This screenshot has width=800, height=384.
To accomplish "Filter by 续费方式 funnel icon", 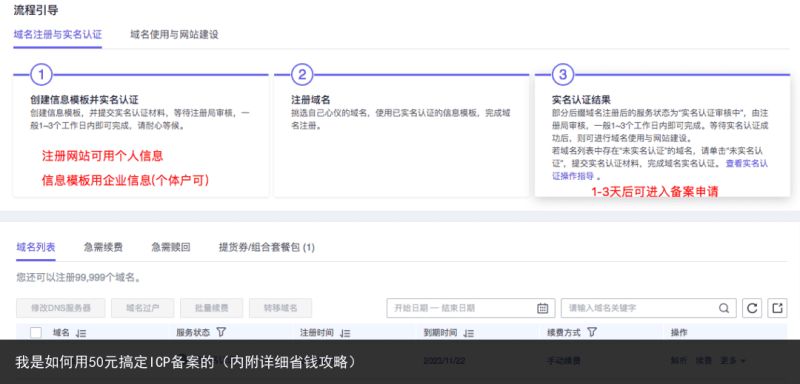I will (591, 332).
